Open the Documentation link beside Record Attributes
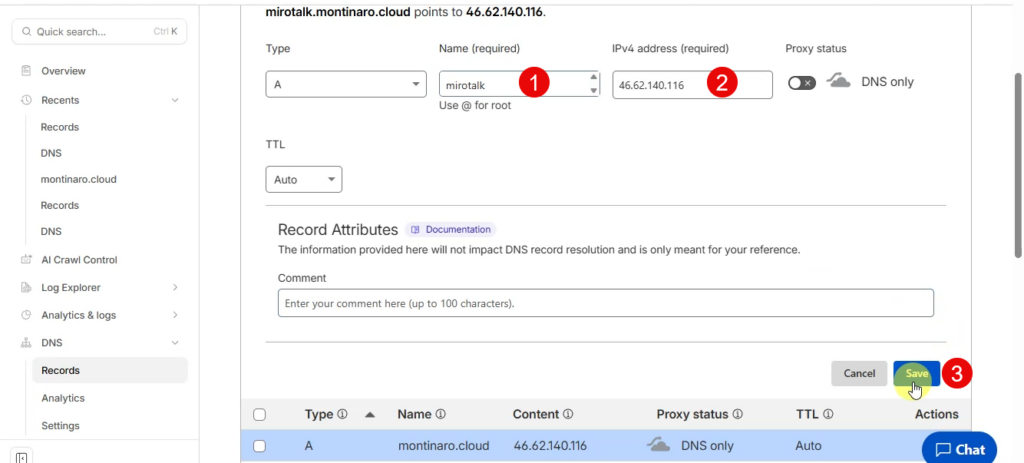This screenshot has width=1024, height=463. [451, 230]
